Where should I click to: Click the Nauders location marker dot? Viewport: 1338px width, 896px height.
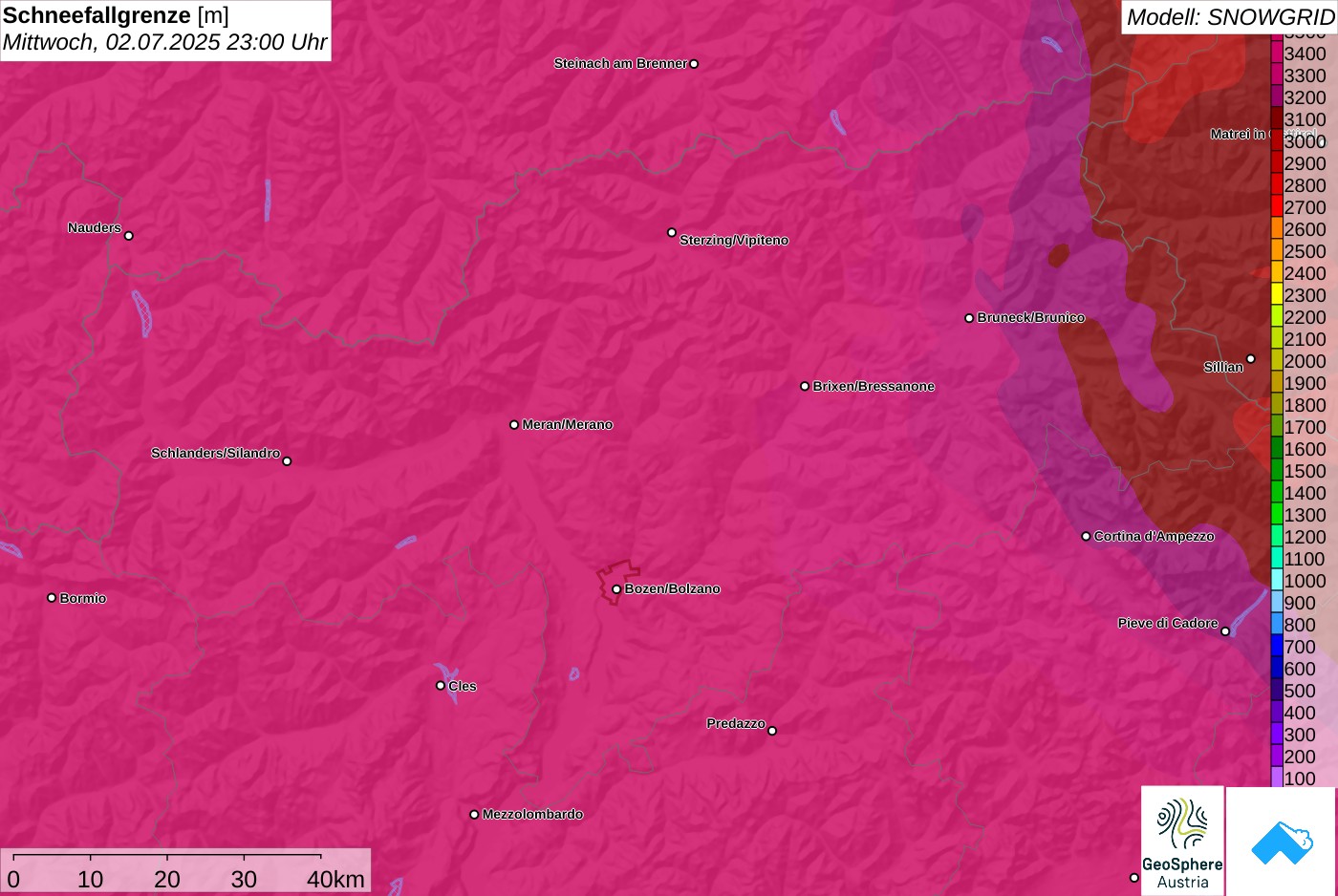[x=129, y=236]
